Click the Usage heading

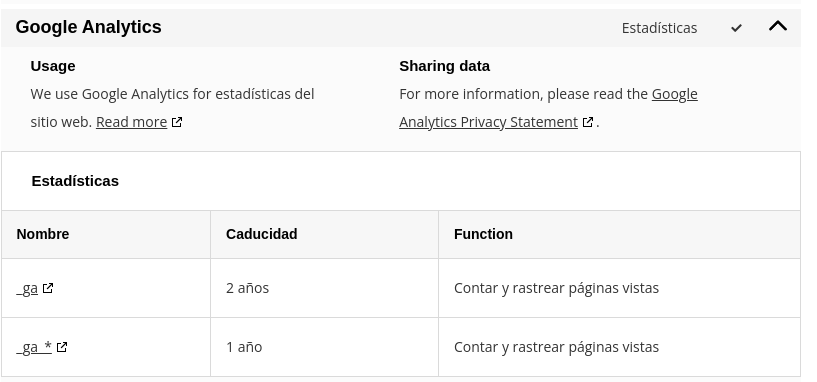click(53, 66)
